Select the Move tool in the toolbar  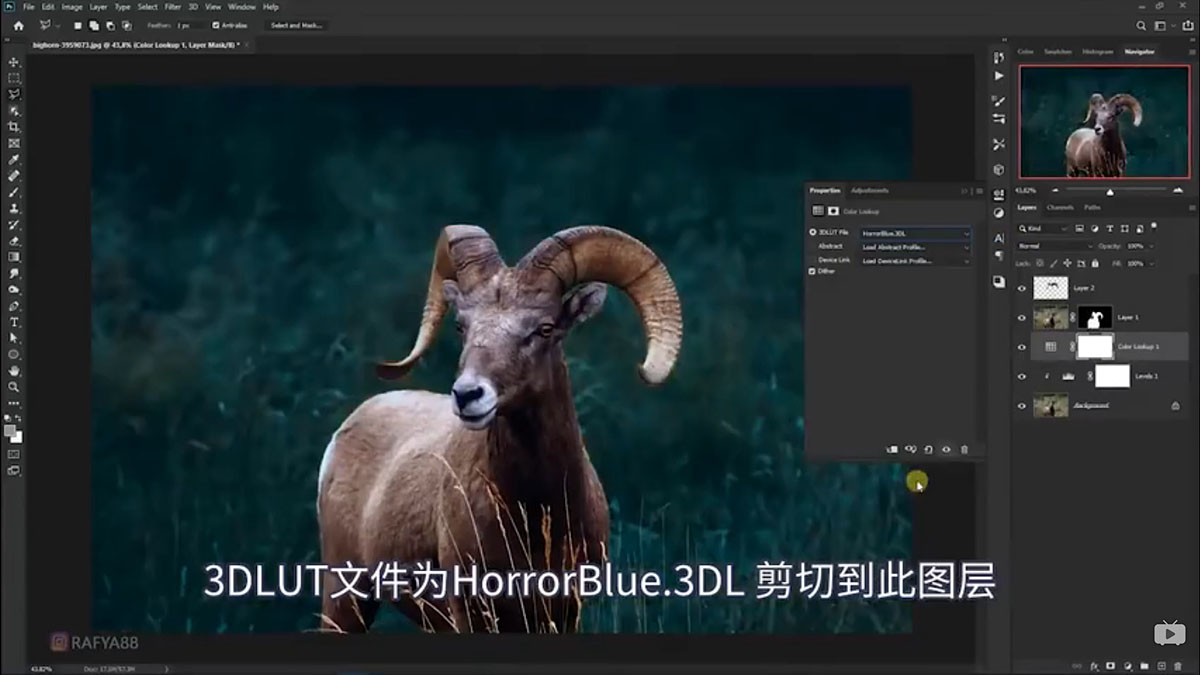(14, 60)
